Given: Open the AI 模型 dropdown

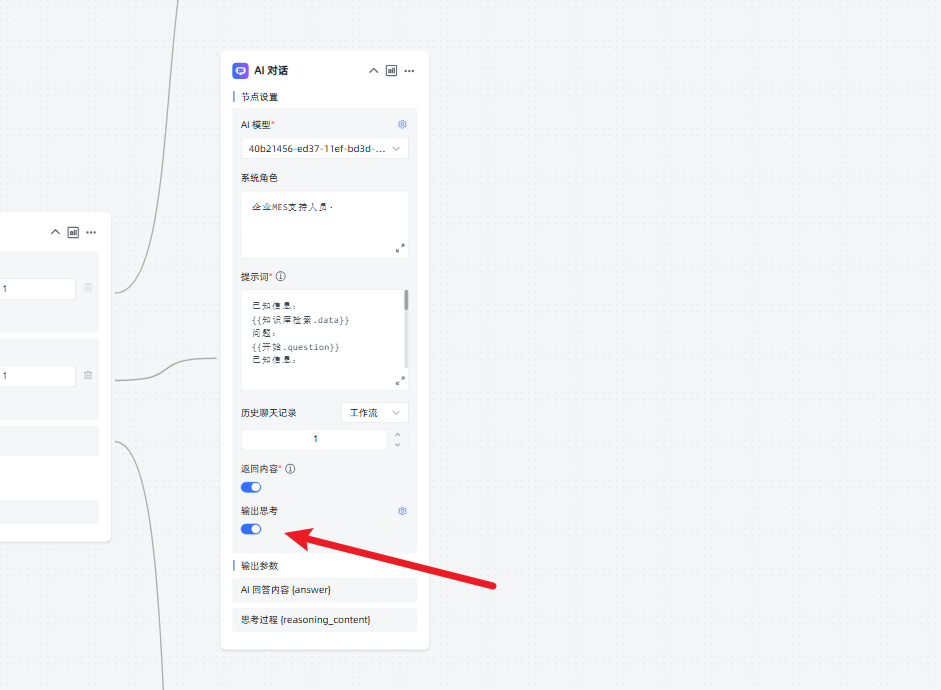Looking at the screenshot, I should click(x=325, y=149).
